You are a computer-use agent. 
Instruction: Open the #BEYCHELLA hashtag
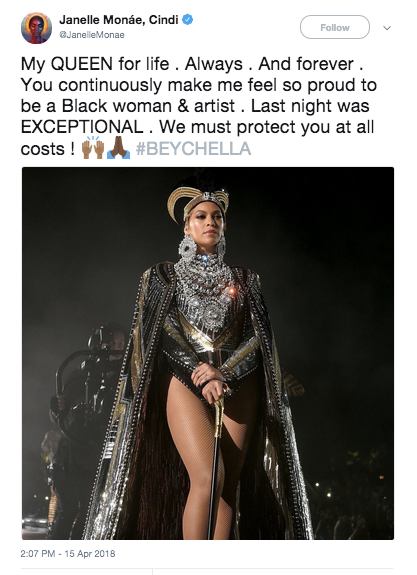193,149
